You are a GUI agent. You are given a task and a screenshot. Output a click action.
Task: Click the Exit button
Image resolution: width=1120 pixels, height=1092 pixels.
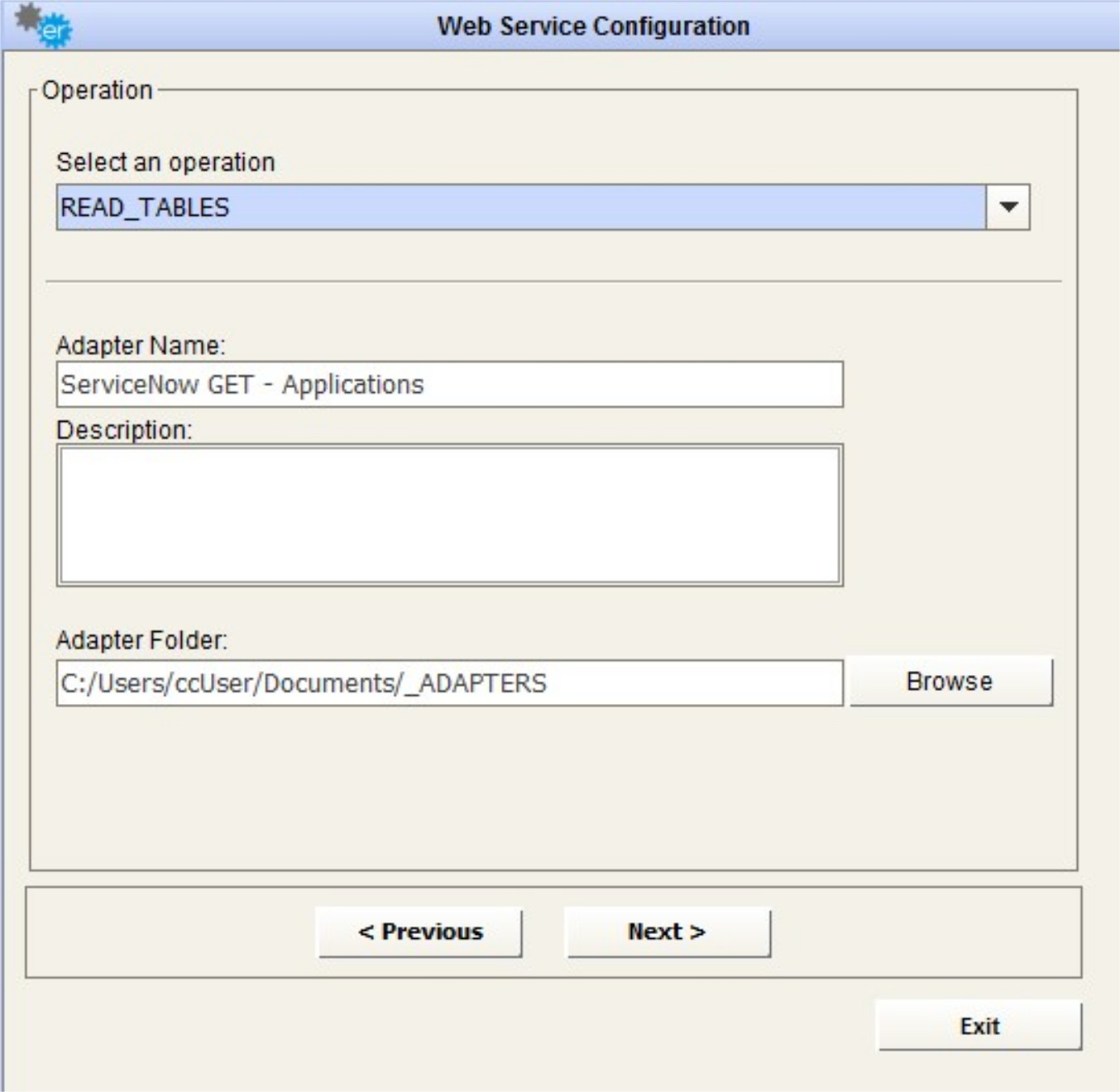click(x=979, y=1026)
